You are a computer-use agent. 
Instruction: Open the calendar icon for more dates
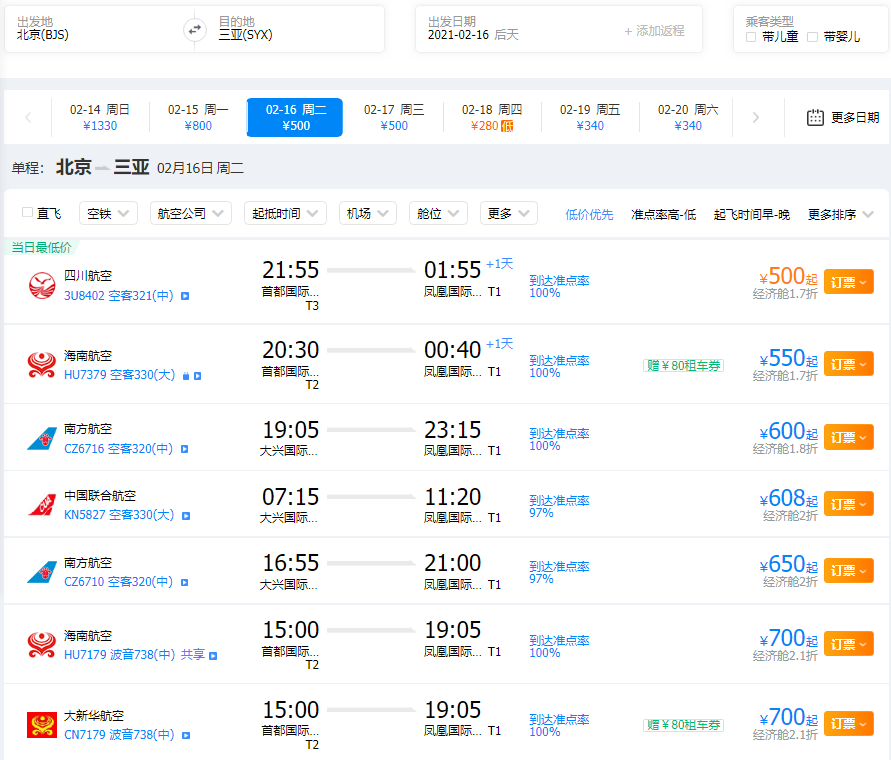coord(815,117)
